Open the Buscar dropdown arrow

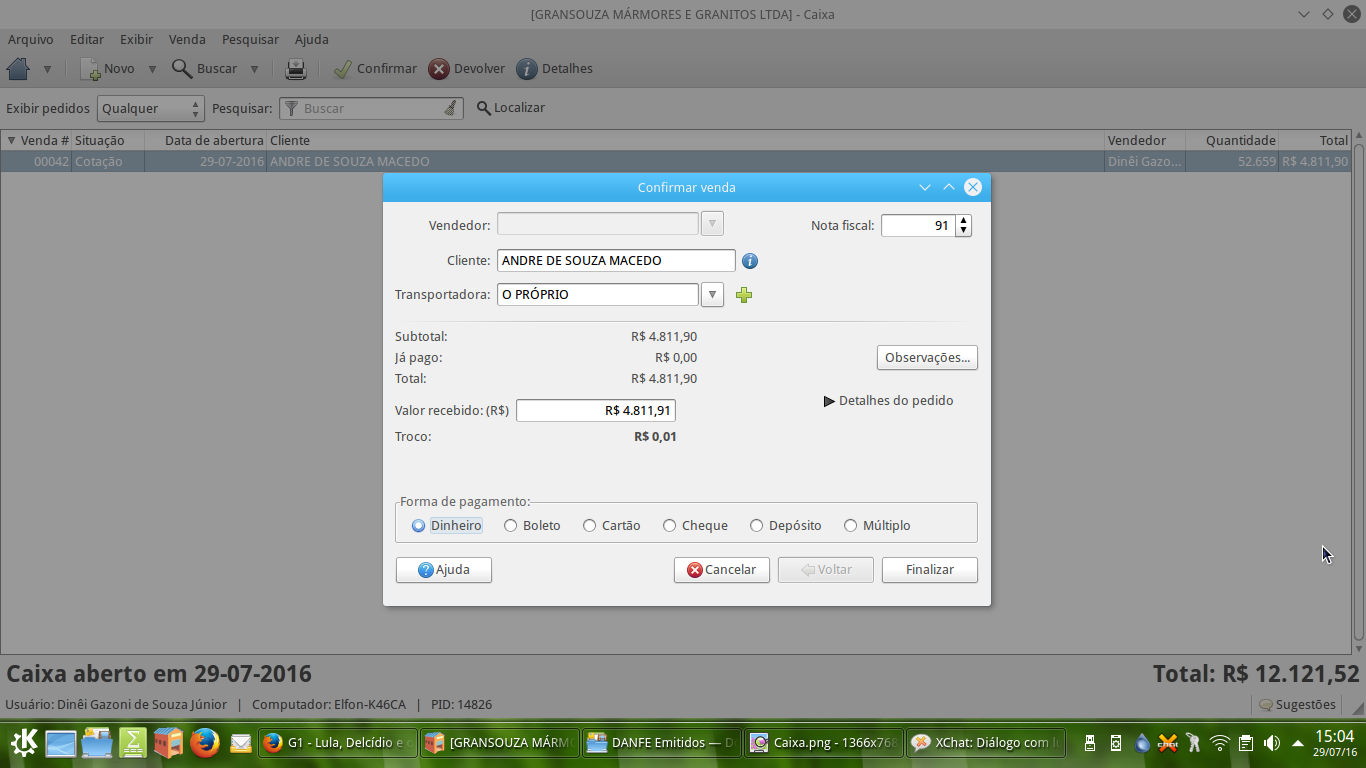[254, 69]
